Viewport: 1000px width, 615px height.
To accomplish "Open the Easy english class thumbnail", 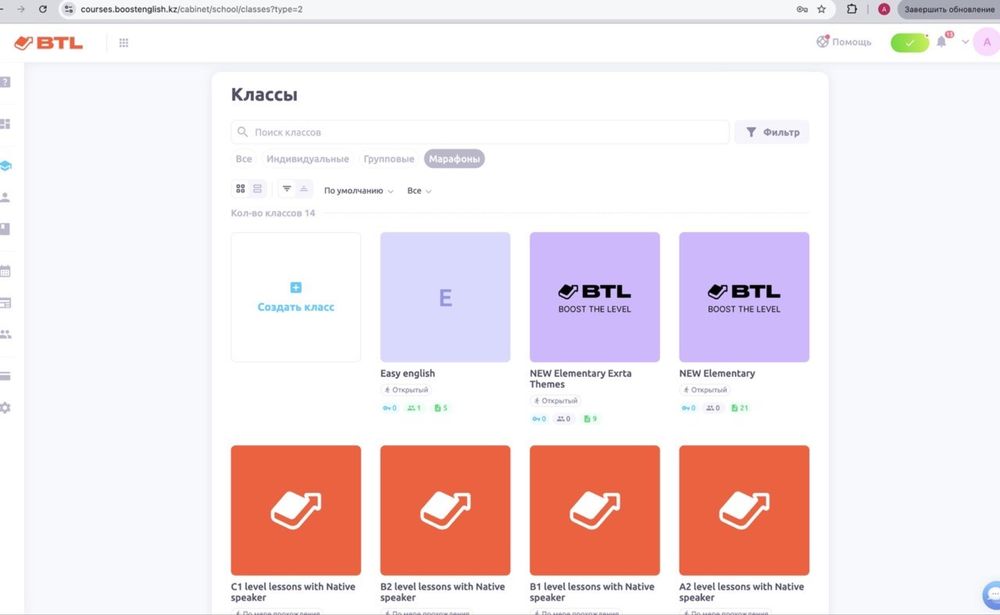I will 445,297.
